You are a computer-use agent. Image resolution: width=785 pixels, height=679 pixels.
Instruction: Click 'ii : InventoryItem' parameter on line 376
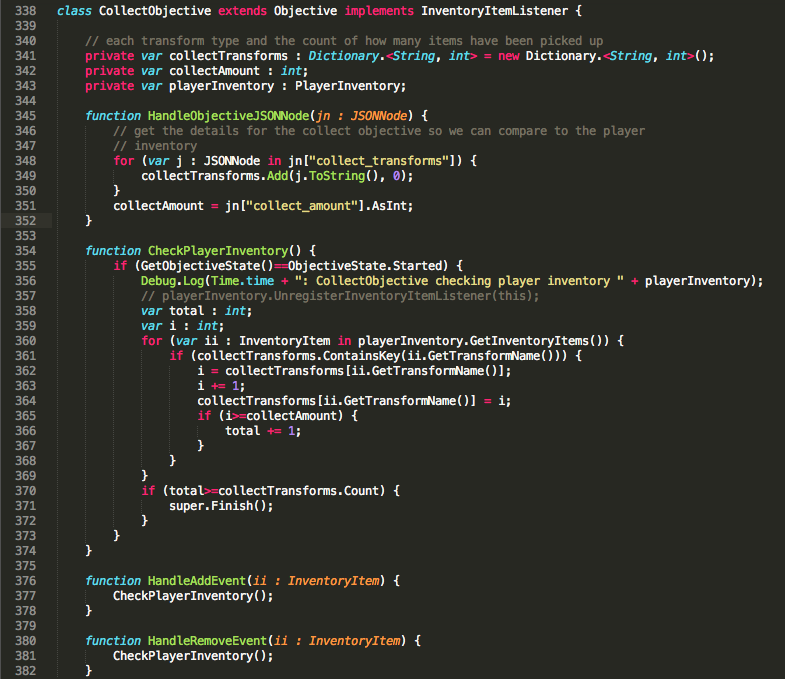coord(316,581)
